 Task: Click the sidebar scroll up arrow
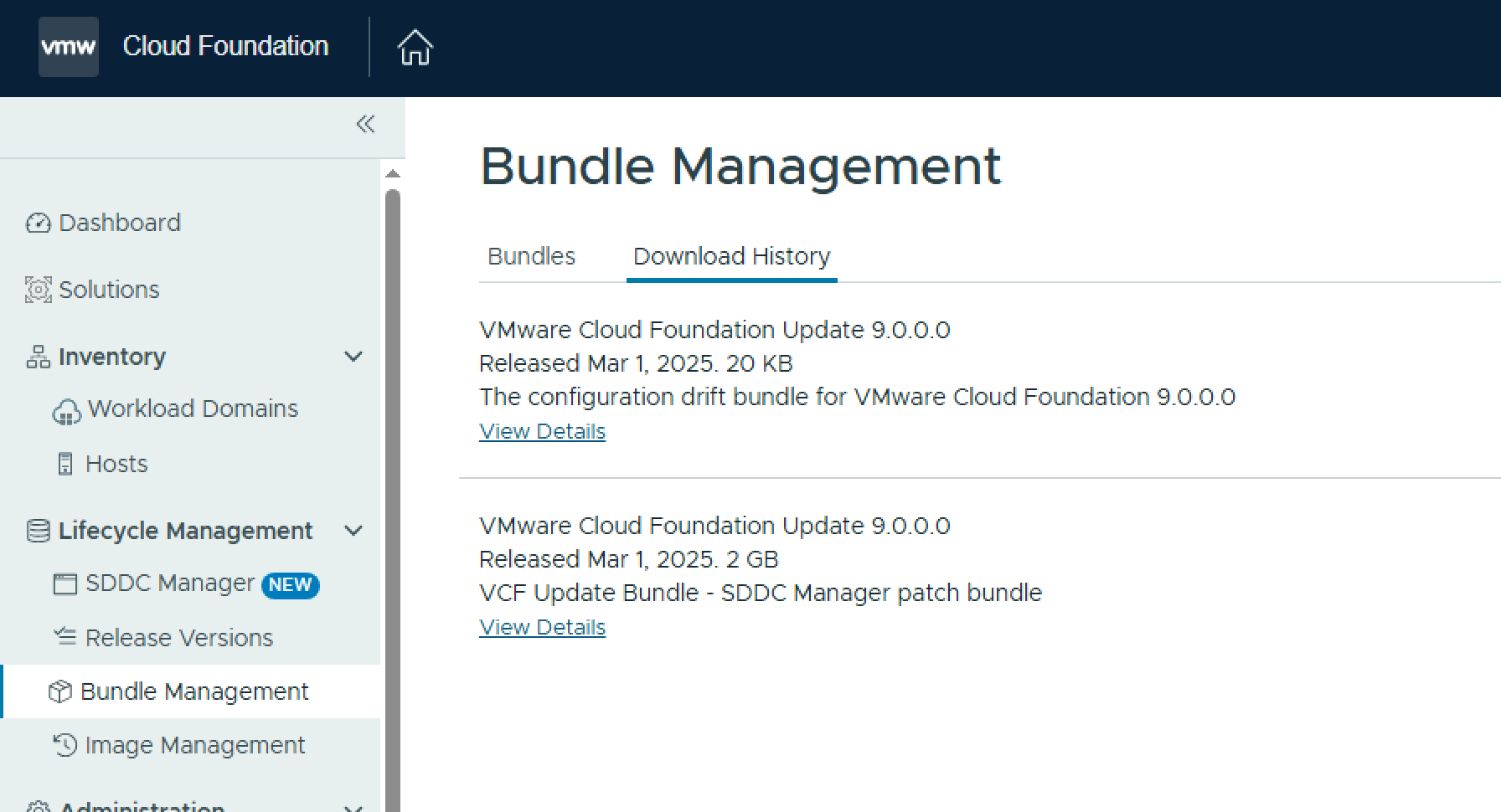point(392,174)
